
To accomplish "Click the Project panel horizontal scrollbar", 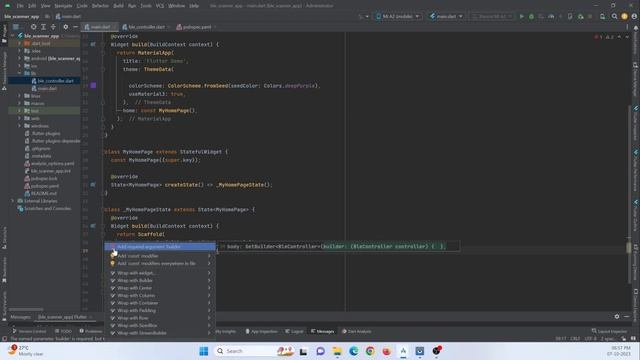I will point(26,309).
